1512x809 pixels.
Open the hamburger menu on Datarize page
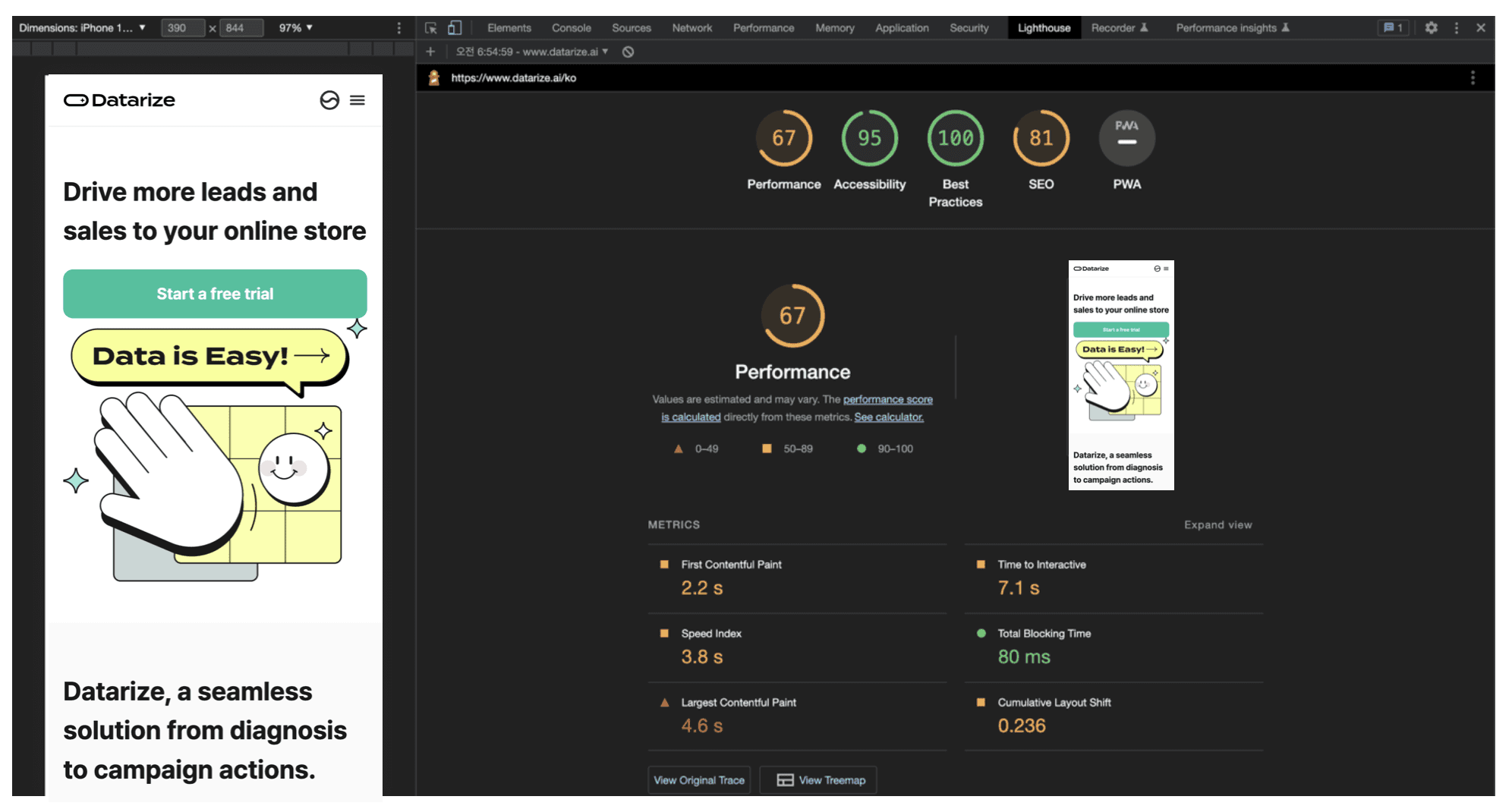pos(358,100)
